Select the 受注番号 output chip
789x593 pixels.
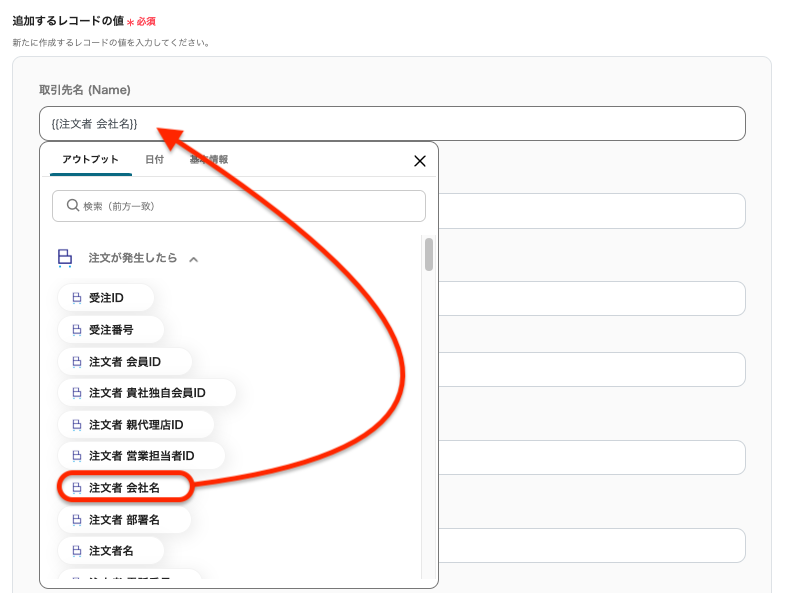point(111,330)
